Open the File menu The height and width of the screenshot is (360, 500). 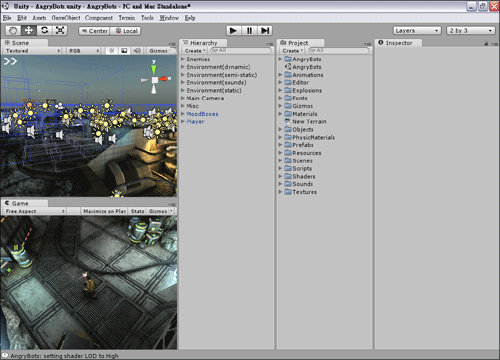(7, 18)
